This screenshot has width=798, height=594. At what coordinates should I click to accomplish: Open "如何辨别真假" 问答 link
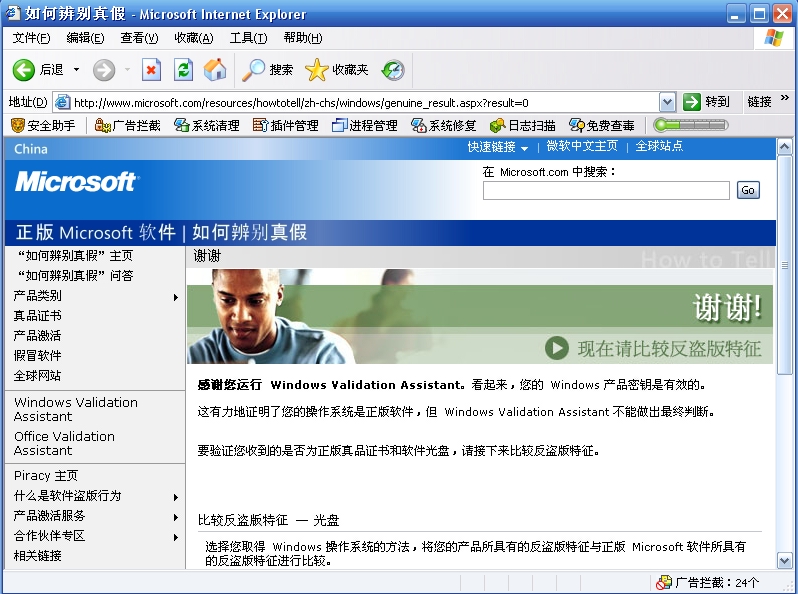[75, 275]
